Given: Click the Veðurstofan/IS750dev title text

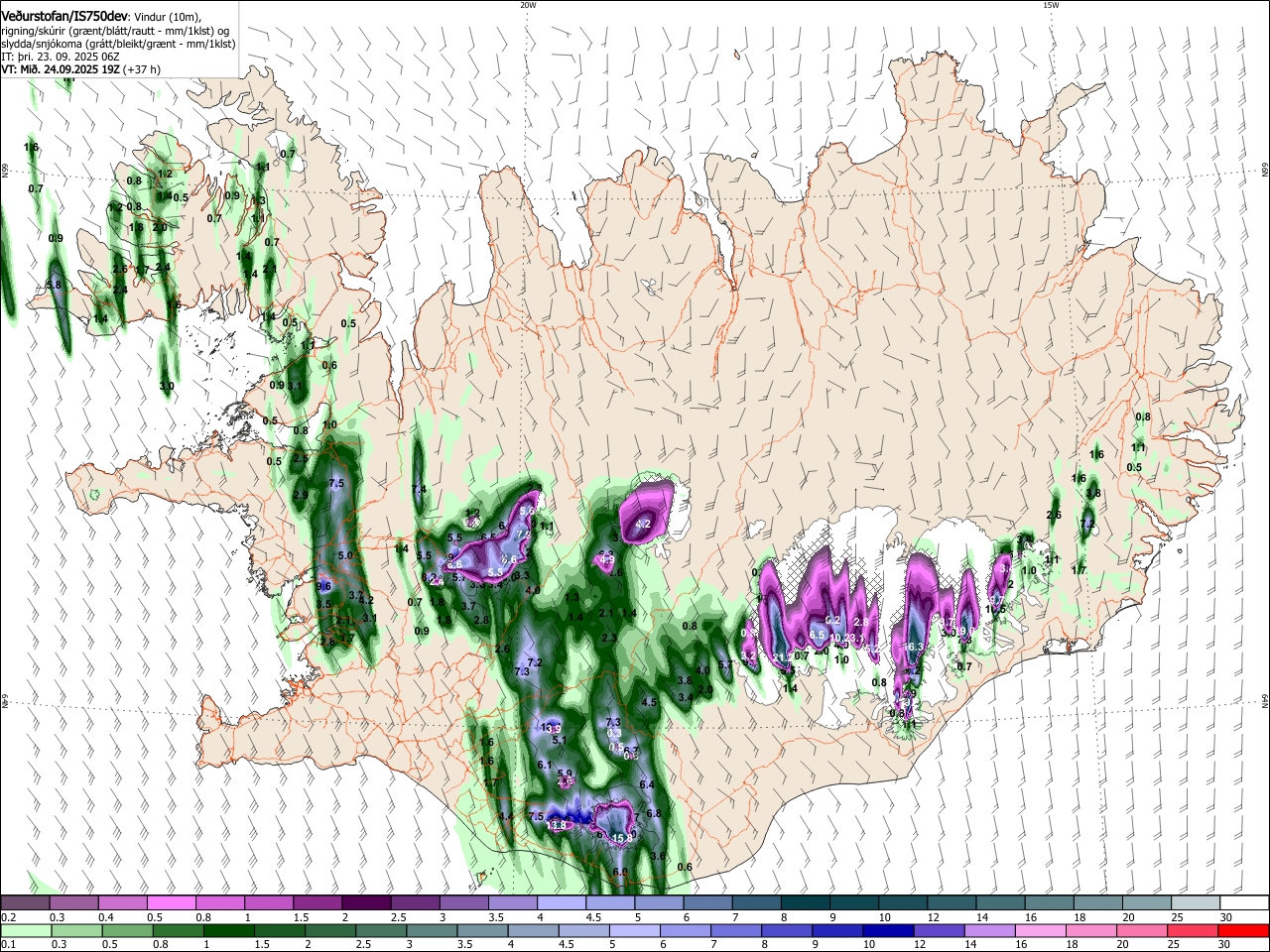Looking at the screenshot, I should point(64,17).
